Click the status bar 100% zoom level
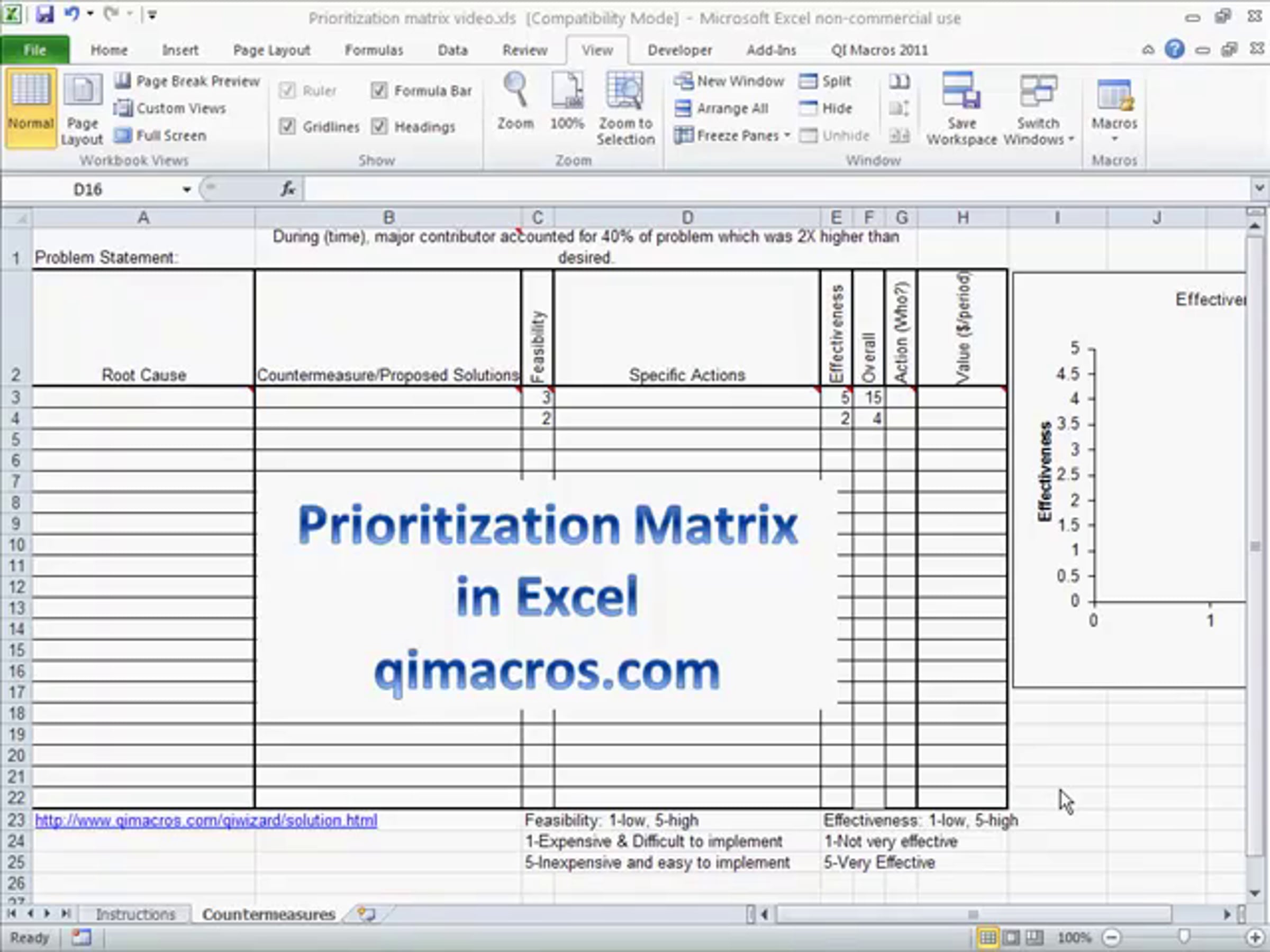 1074,938
